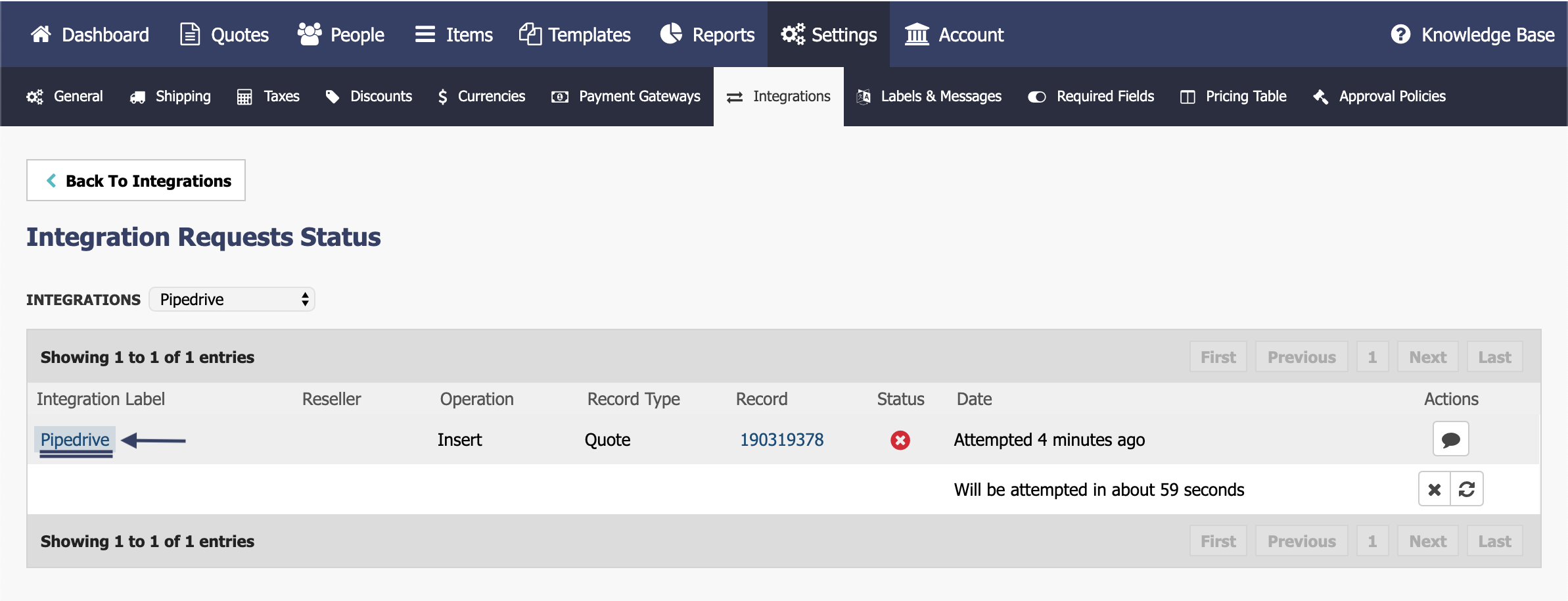Click the Discounts tag icon

(333, 97)
